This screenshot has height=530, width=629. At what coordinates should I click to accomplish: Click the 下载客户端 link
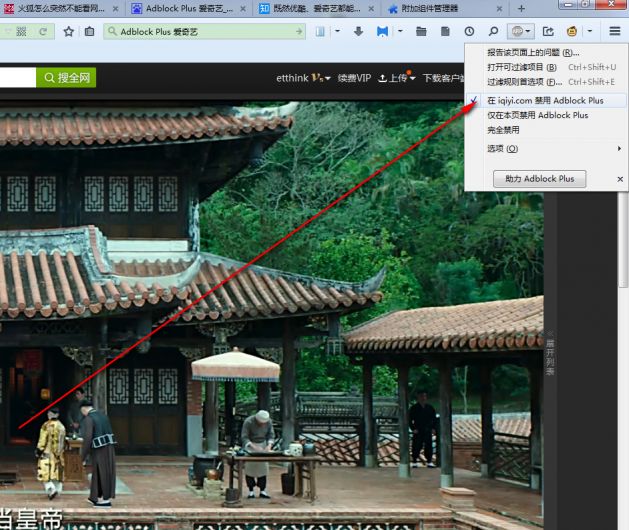coord(443,78)
